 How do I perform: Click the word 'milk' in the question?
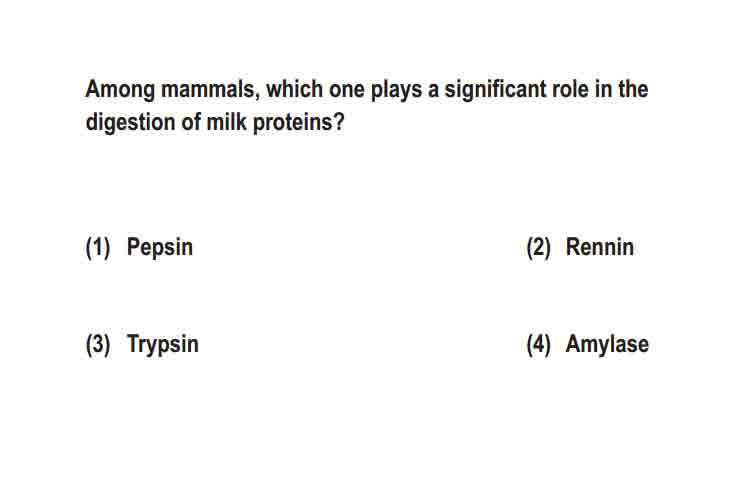click(x=226, y=122)
